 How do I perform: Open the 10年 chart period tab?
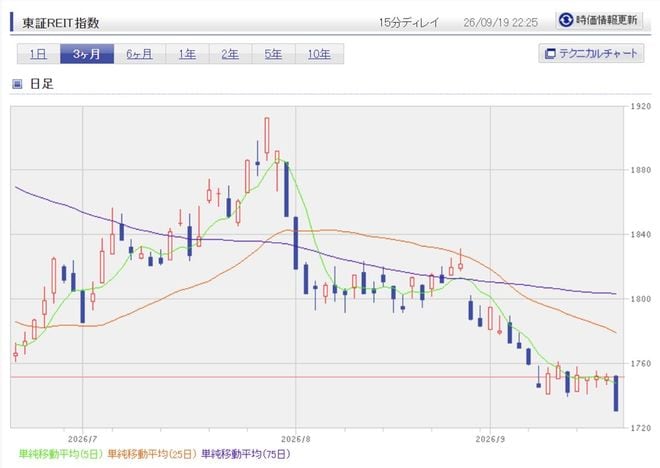(x=319, y=54)
